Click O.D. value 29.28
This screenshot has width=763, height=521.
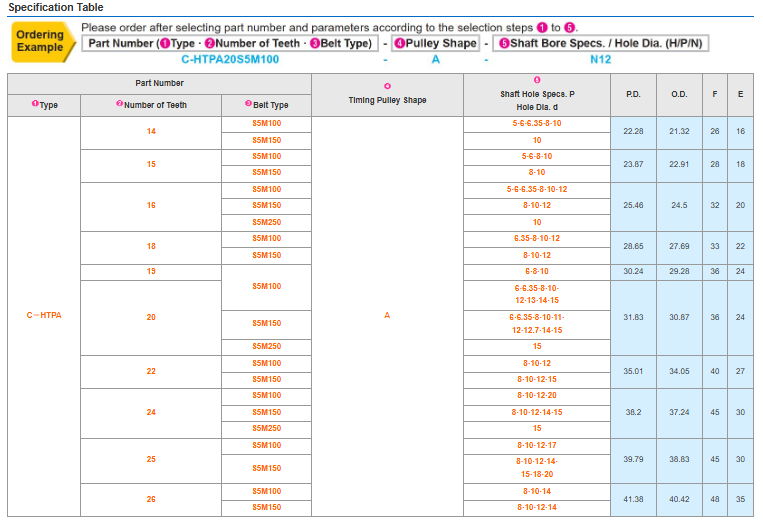[679, 271]
